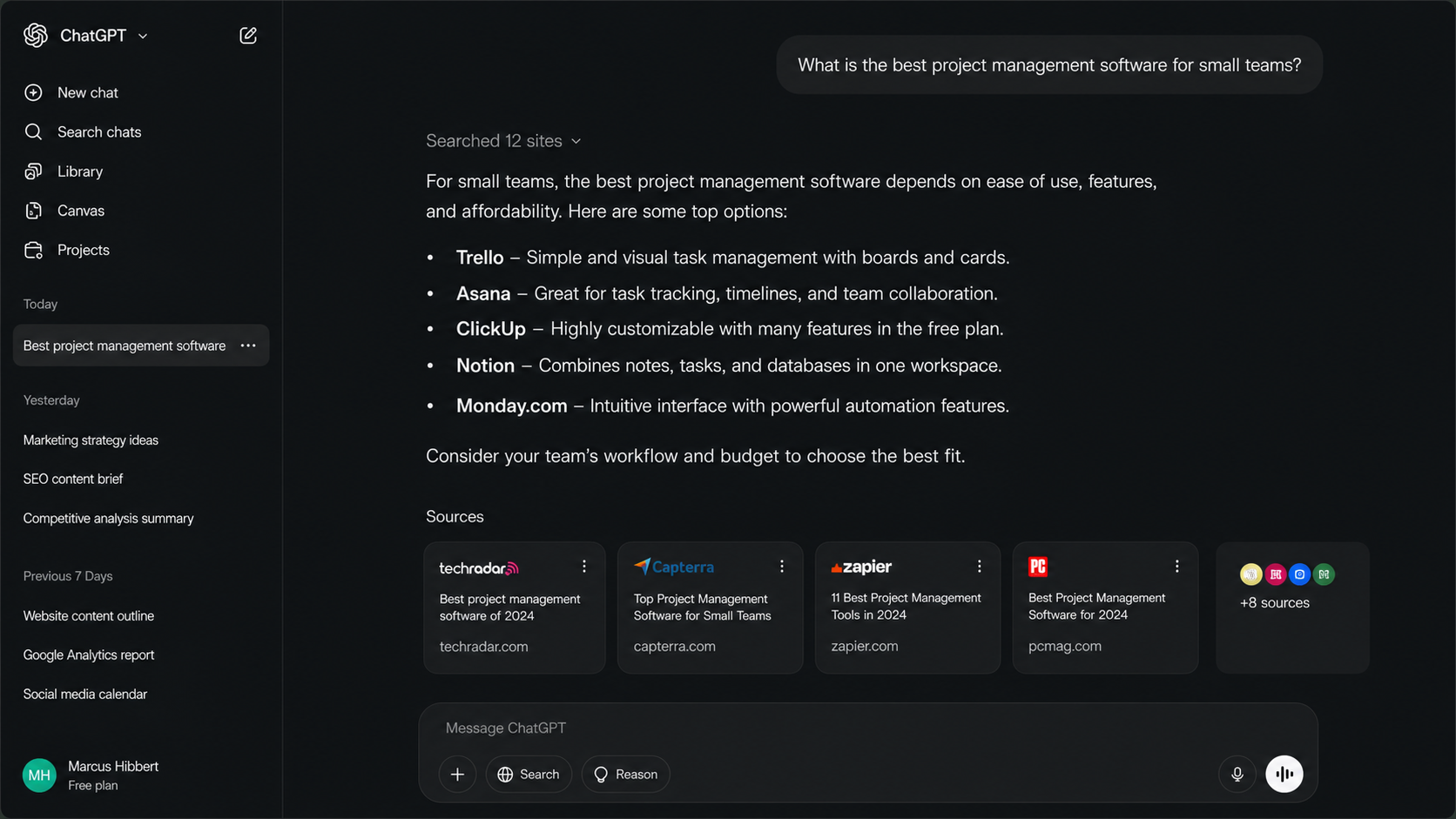This screenshot has width=1456, height=819.
Task: Click the ChatGPT logo icon
Action: 36,35
